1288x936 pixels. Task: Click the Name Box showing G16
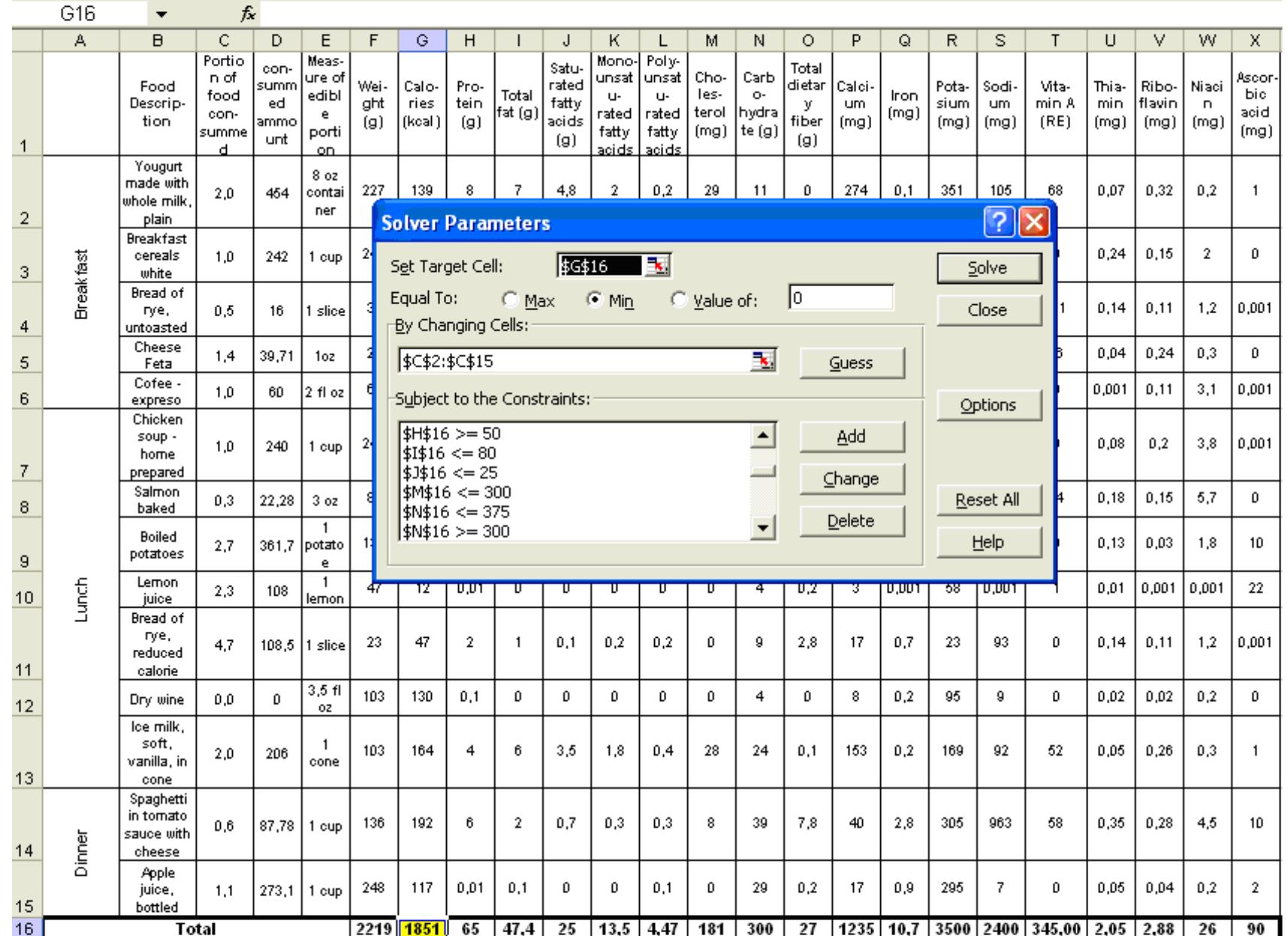click(x=78, y=14)
